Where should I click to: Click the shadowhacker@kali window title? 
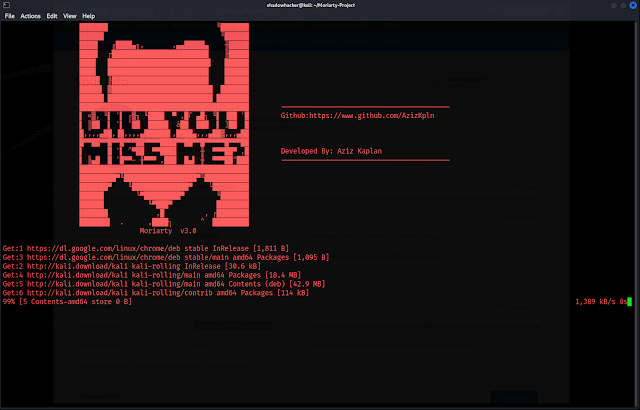(x=311, y=5)
